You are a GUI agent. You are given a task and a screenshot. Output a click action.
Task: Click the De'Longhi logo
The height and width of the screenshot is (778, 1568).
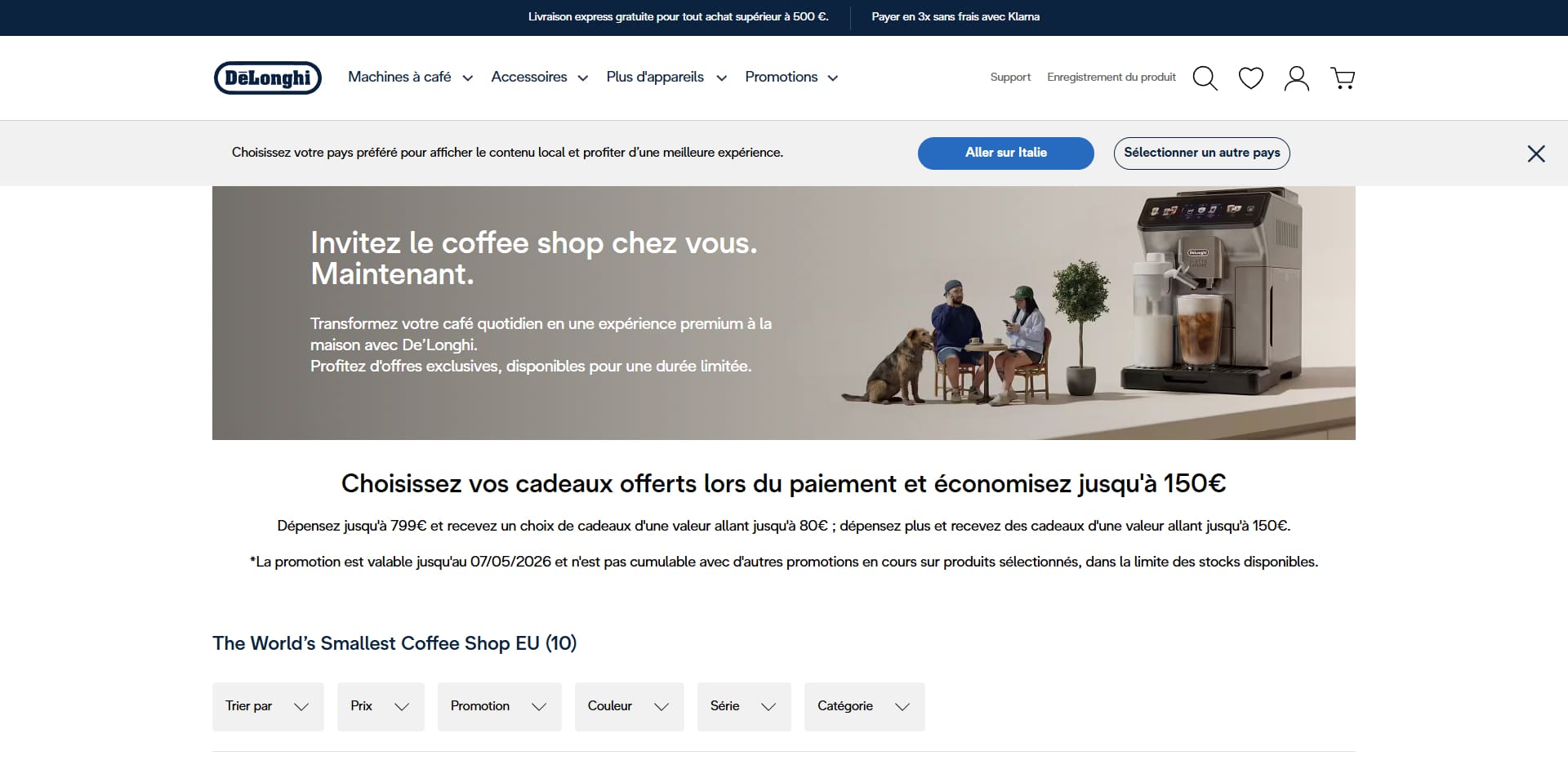point(268,78)
